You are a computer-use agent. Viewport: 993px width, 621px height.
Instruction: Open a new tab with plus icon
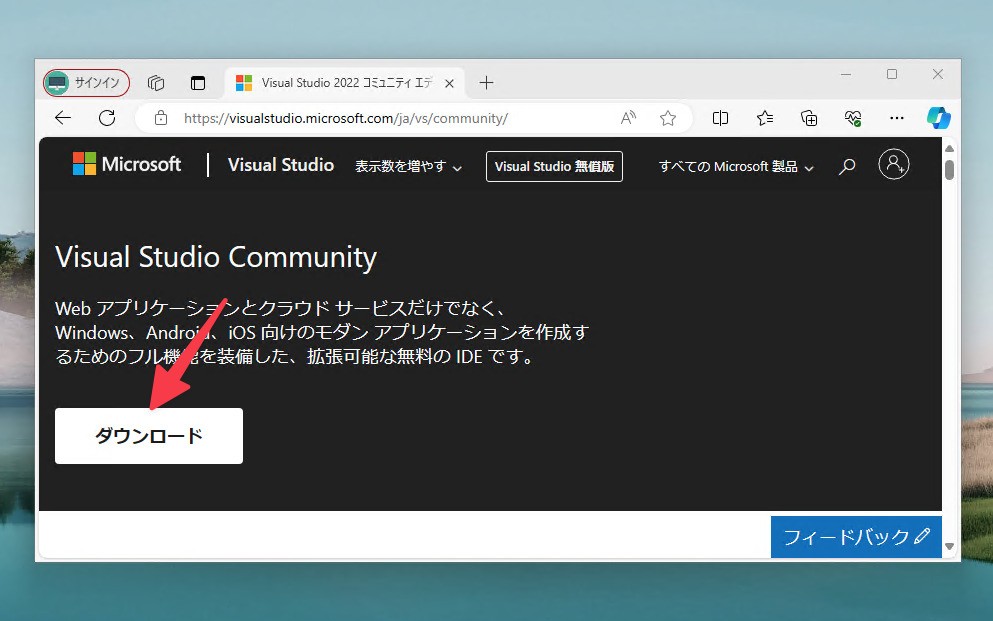click(486, 83)
